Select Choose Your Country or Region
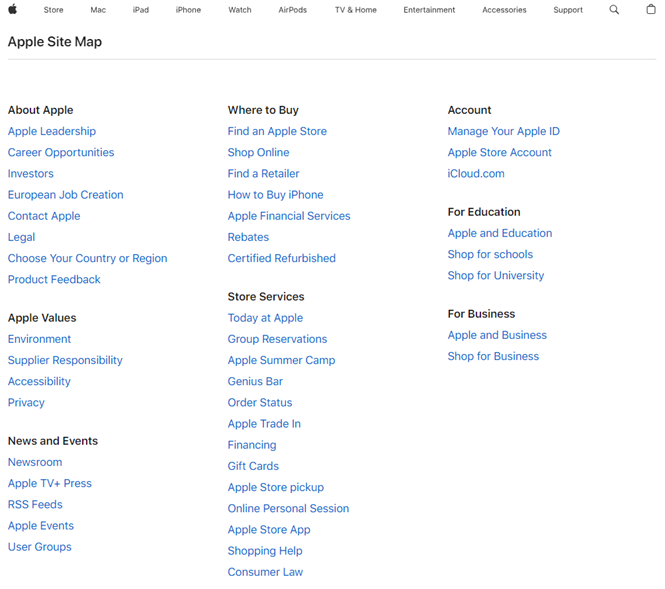665x589 pixels. point(87,259)
